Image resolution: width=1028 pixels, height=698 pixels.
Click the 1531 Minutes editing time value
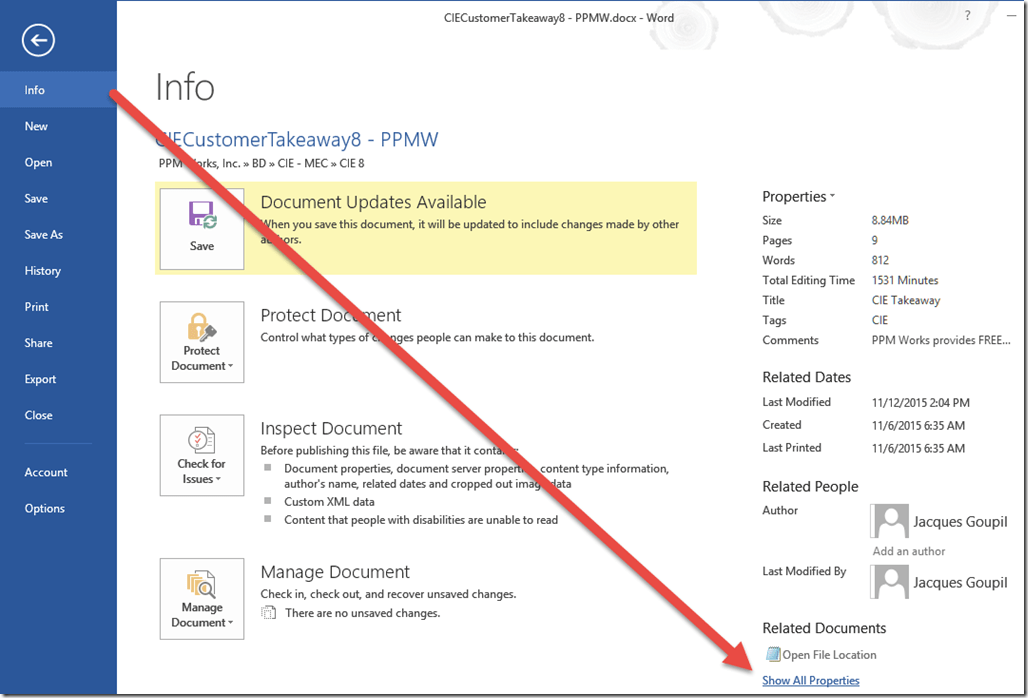pyautogui.click(x=905, y=281)
